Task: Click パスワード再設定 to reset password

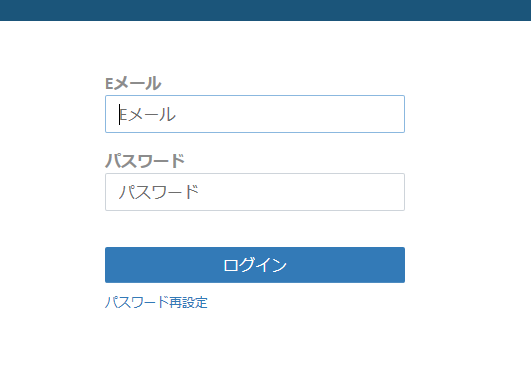Action: click(156, 302)
